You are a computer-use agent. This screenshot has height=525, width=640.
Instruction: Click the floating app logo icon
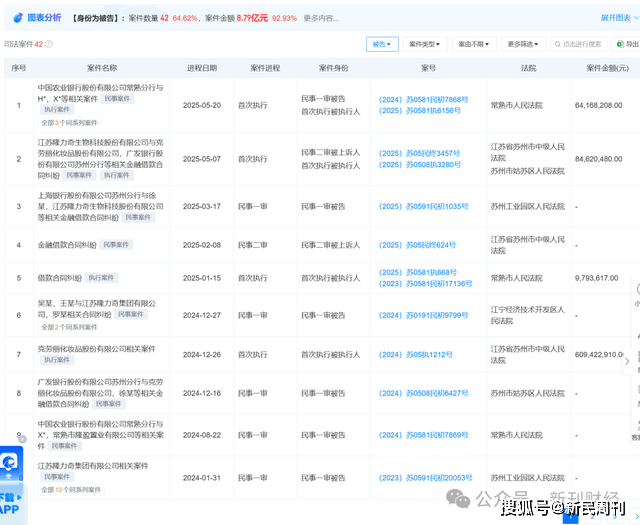pos(10,463)
